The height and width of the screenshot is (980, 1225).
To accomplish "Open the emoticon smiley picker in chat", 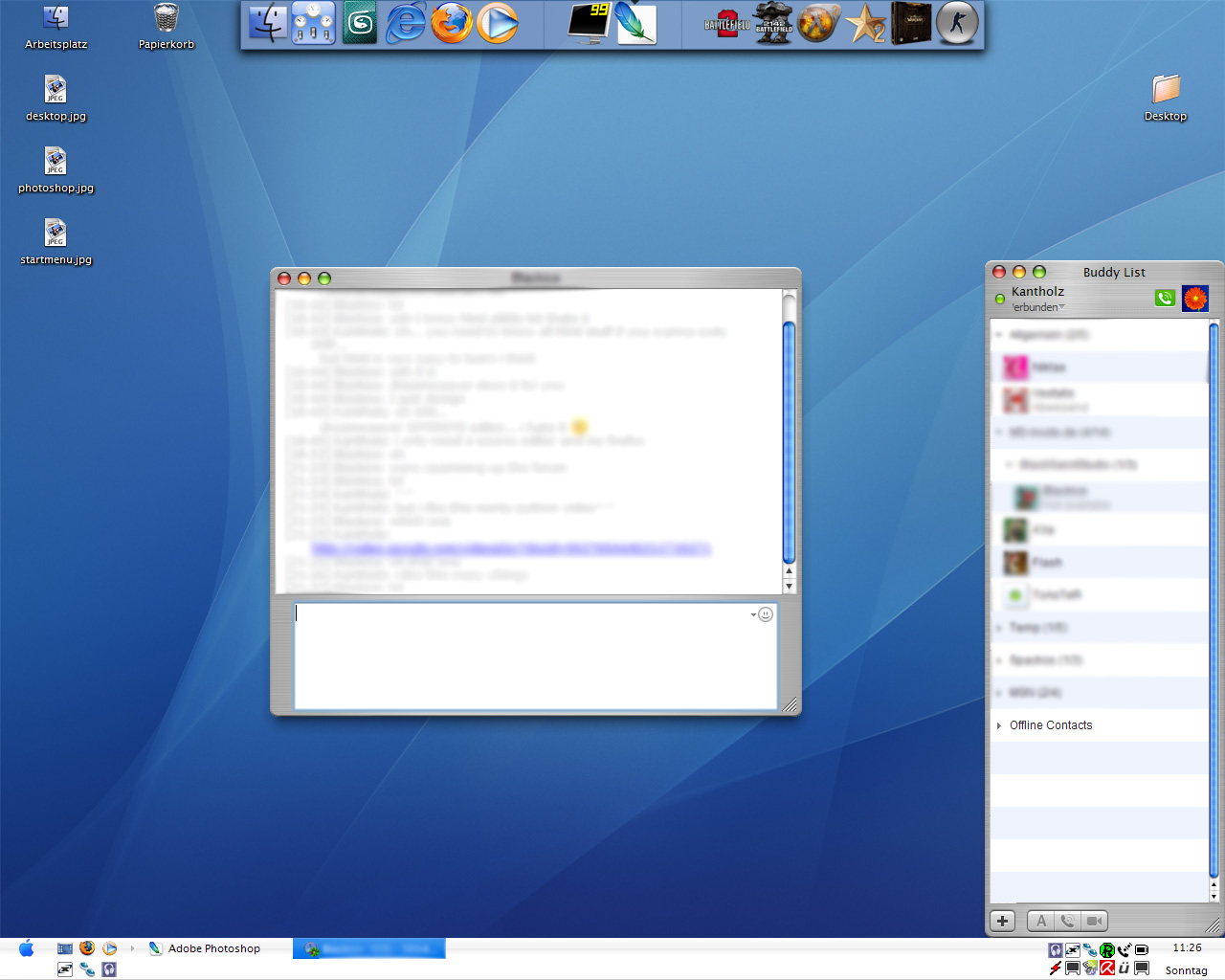I will pyautogui.click(x=766, y=614).
